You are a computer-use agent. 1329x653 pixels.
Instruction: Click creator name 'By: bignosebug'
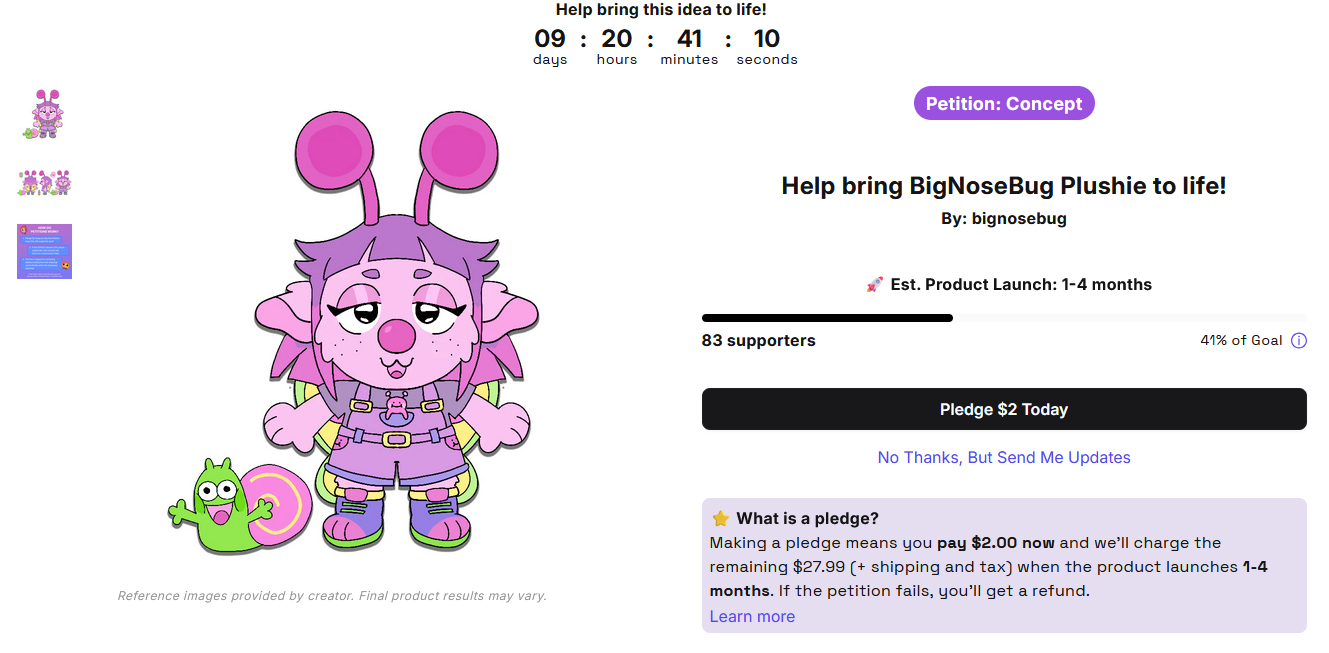click(1004, 219)
